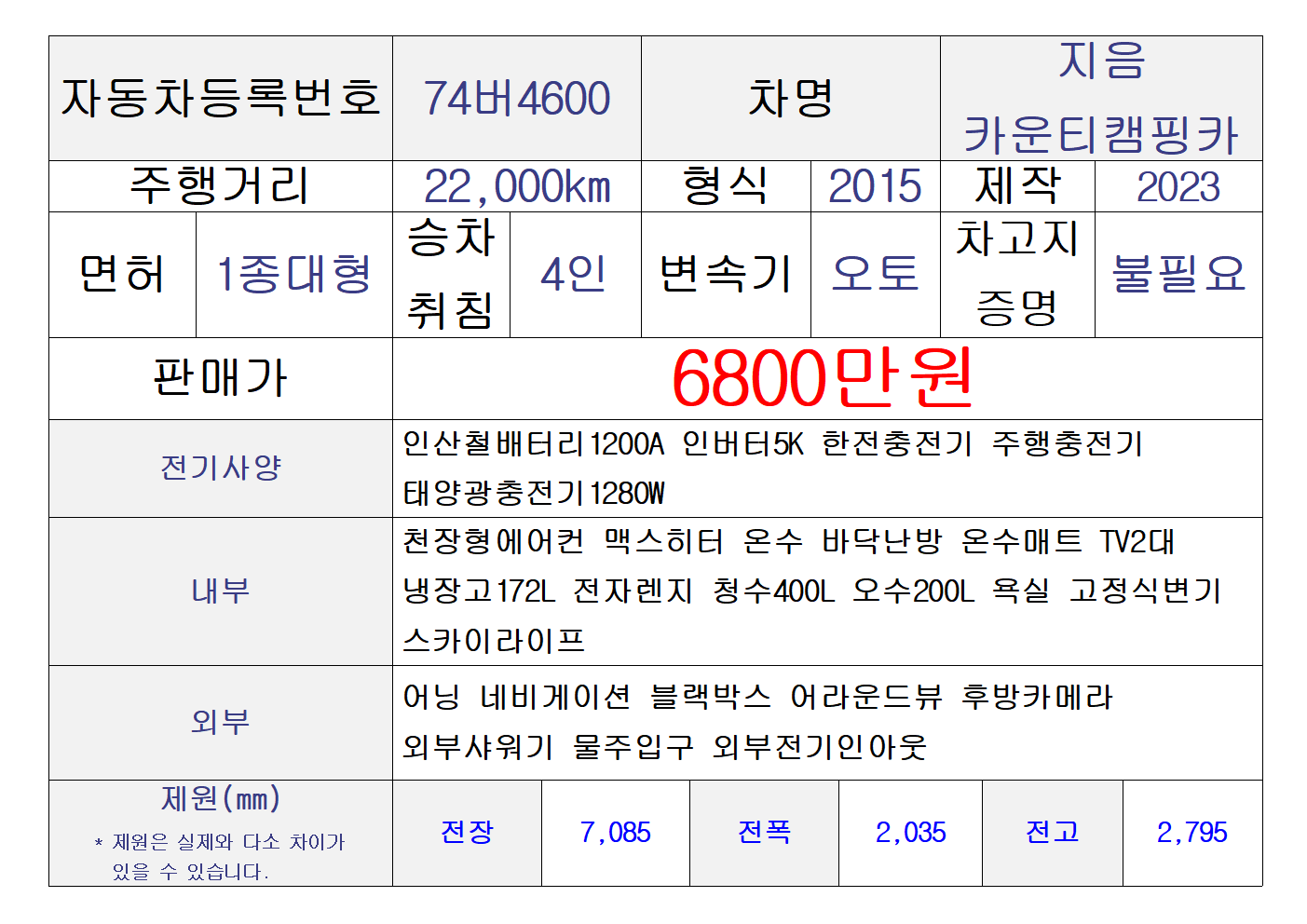1307x924 pixels.
Task: Select the license type 1종대형
Action: tap(293, 275)
